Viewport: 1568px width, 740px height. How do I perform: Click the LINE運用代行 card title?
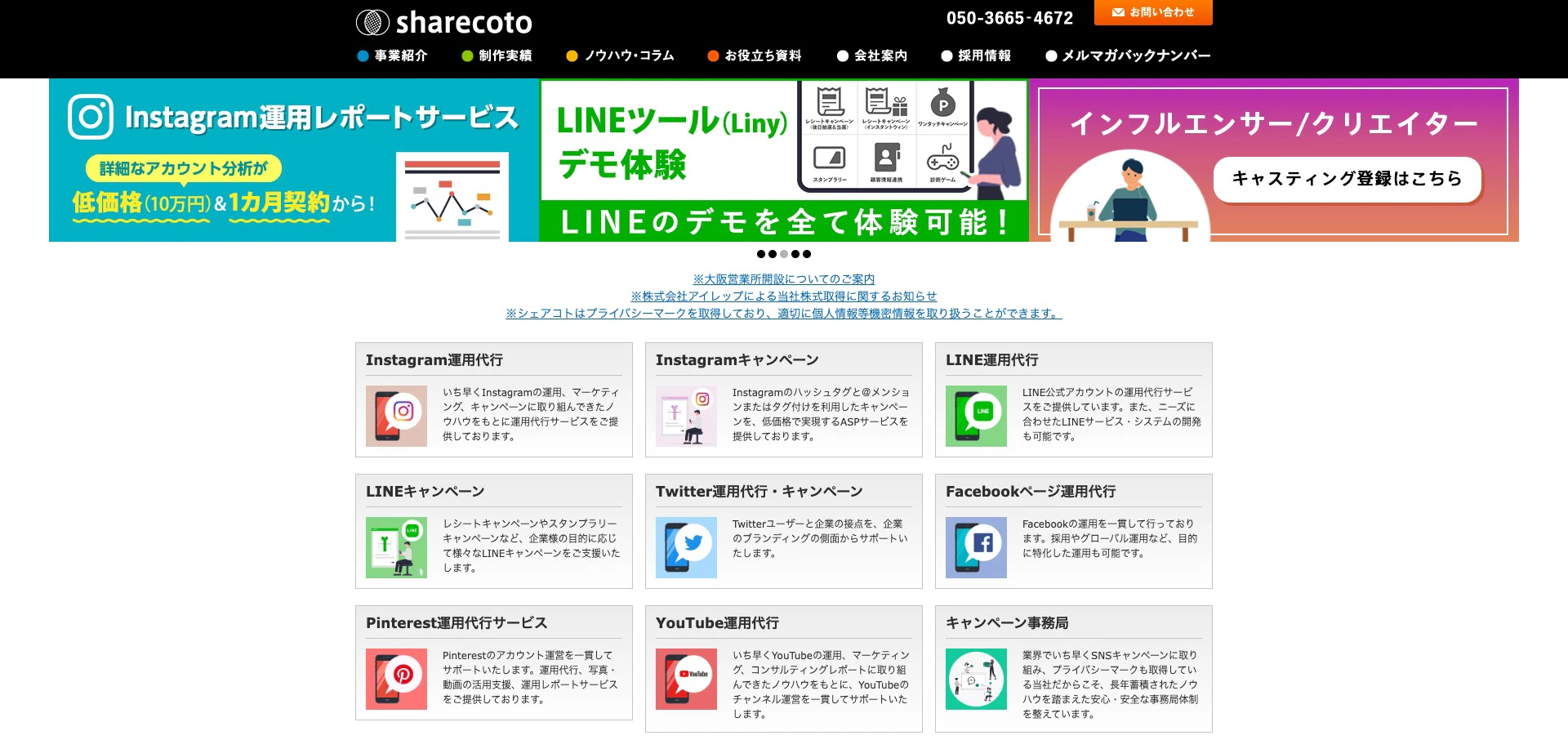tap(992, 360)
